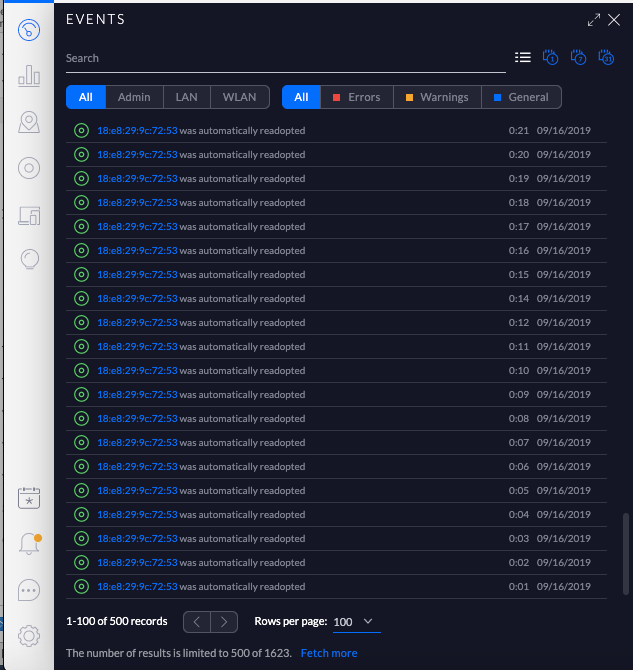Click the green status icon of the 0:06 event
This screenshot has width=633, height=670.
[x=81, y=466]
